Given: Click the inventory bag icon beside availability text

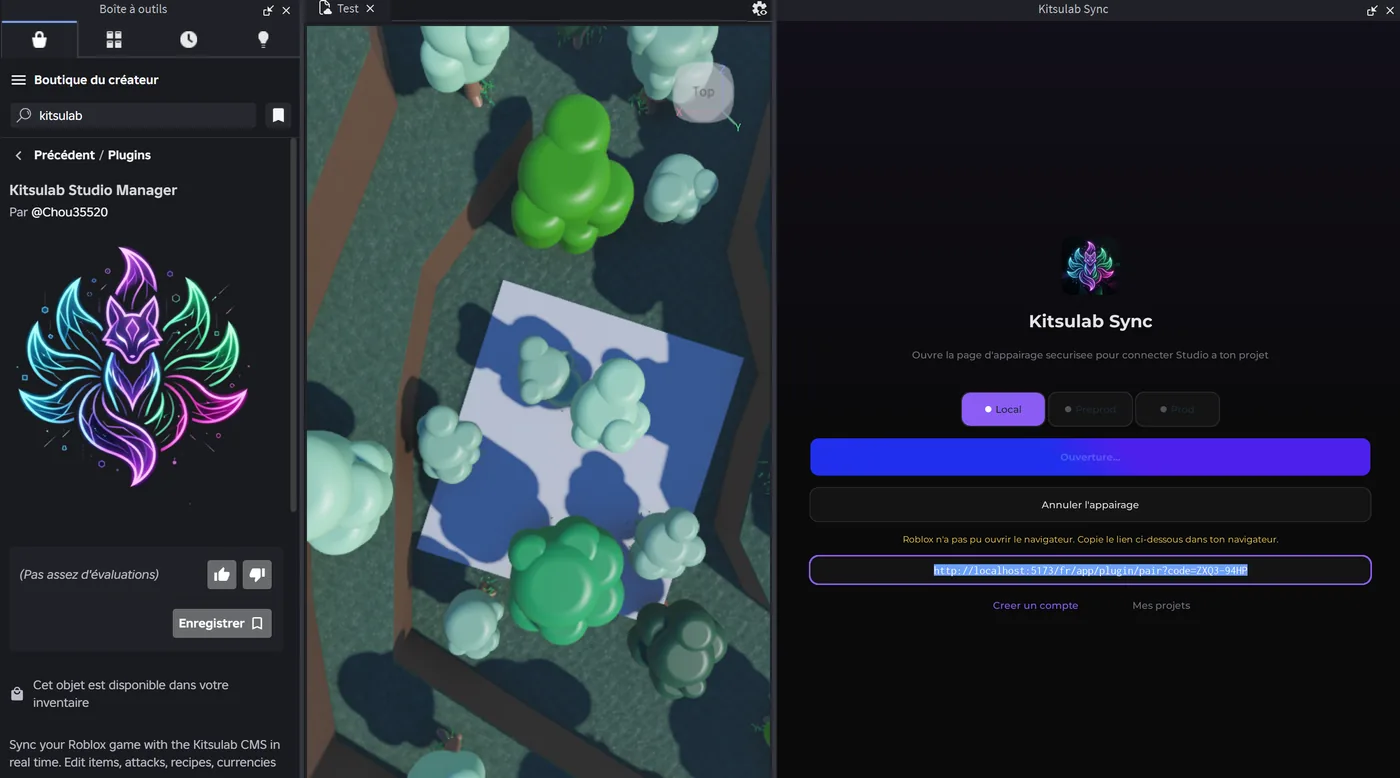Looking at the screenshot, I should pyautogui.click(x=17, y=694).
